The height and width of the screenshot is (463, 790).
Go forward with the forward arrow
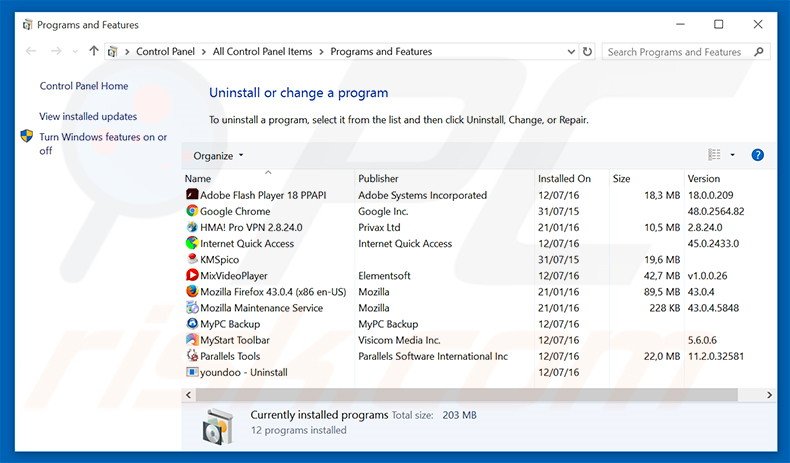[56, 51]
